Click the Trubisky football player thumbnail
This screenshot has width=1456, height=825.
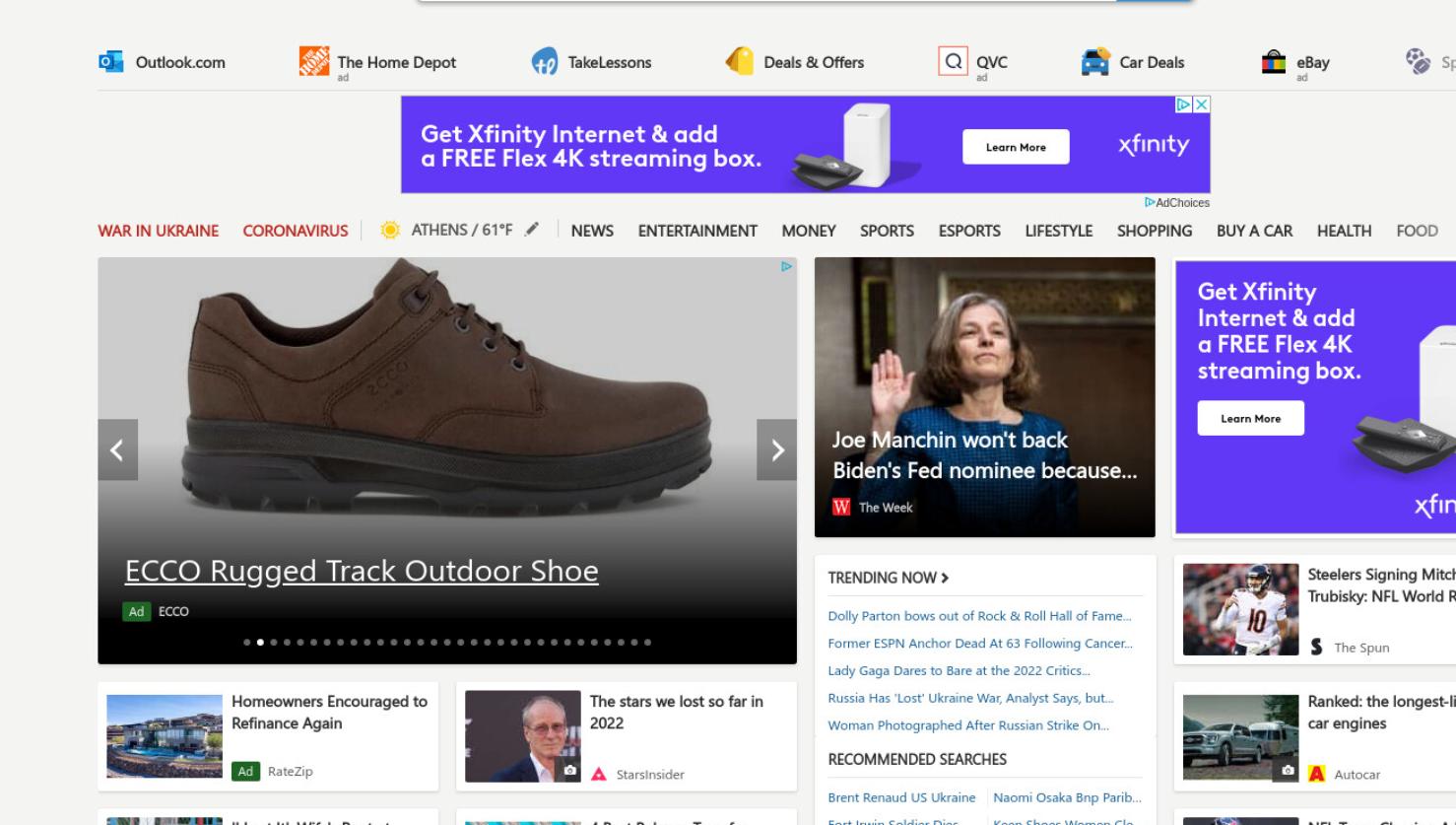(x=1240, y=609)
